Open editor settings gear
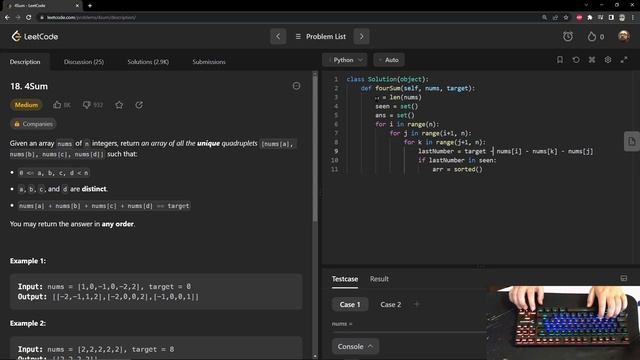Screen dimensions: 640x360 (x=608, y=60)
